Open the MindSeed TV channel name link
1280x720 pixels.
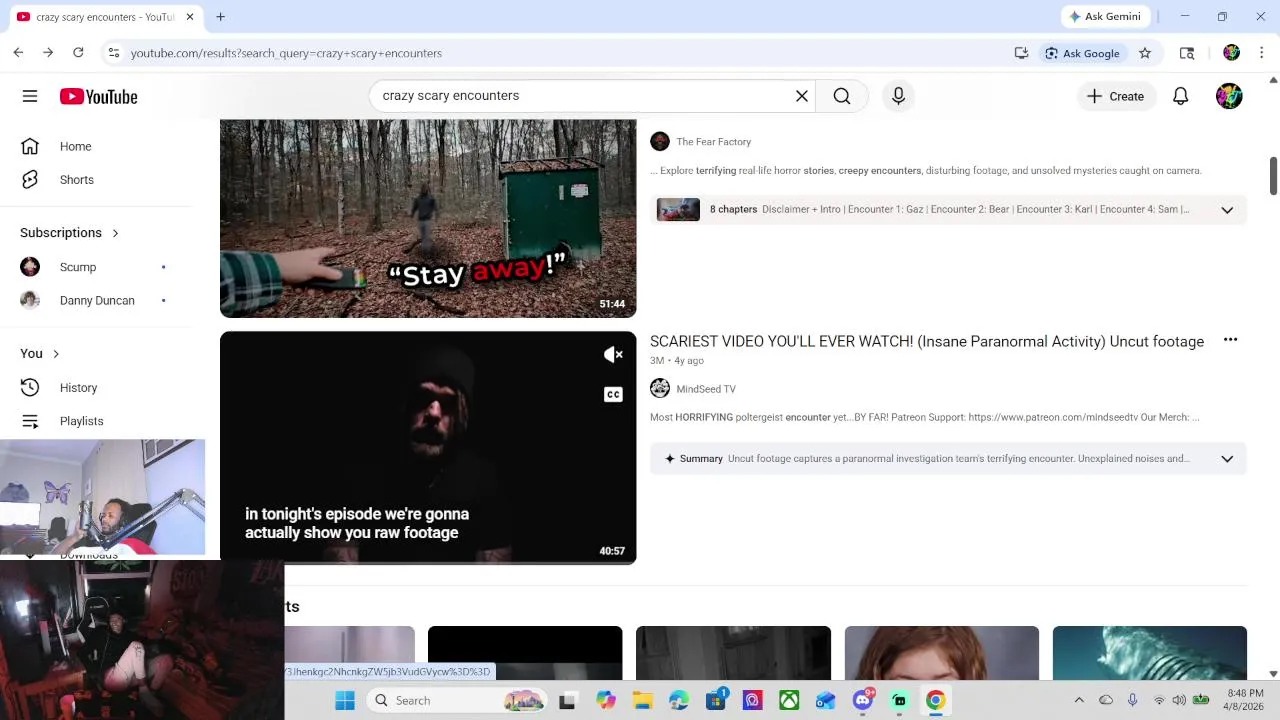click(x=706, y=389)
